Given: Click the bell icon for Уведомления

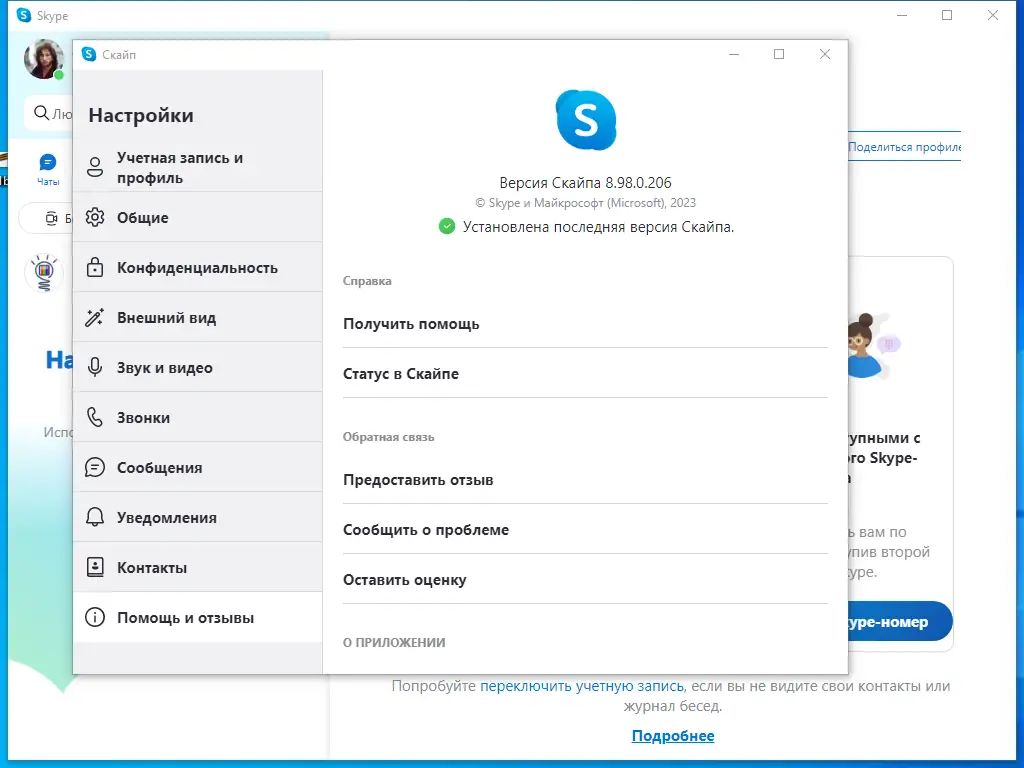Looking at the screenshot, I should click(x=95, y=517).
